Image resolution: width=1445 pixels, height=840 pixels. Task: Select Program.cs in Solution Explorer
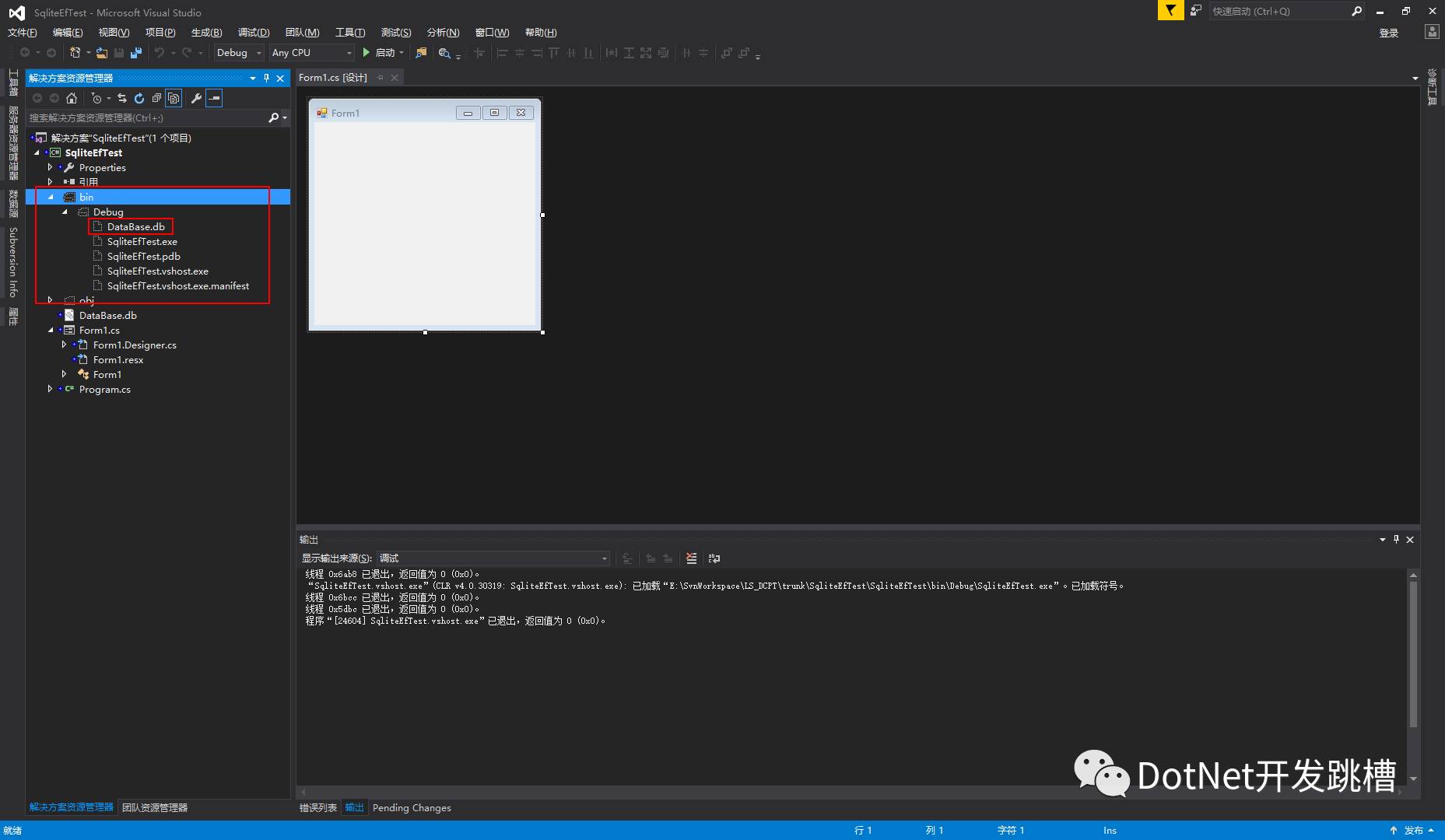[104, 389]
